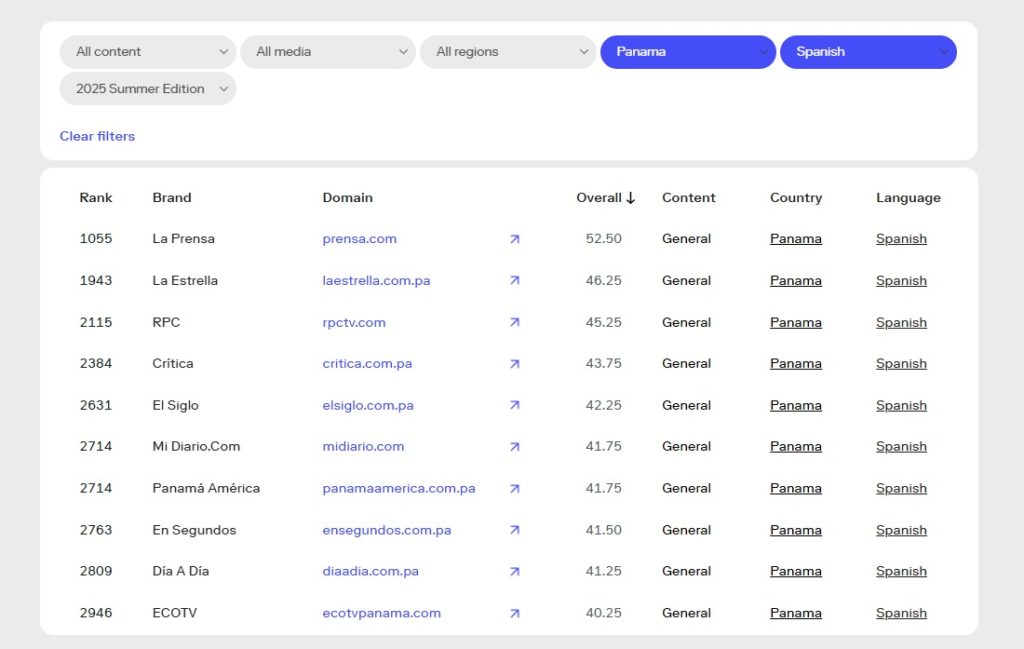Open the rpctv.com domain link
The image size is (1024, 649).
click(354, 323)
